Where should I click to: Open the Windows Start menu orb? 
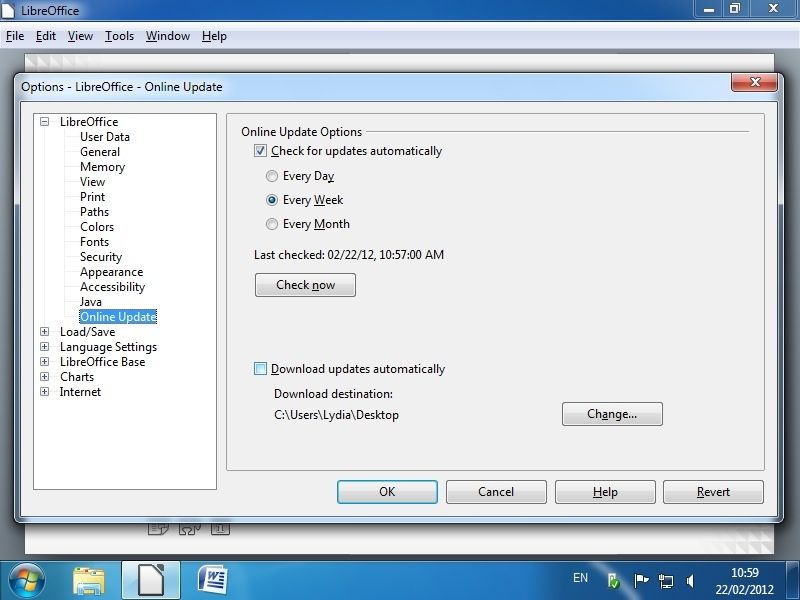click(x=26, y=581)
